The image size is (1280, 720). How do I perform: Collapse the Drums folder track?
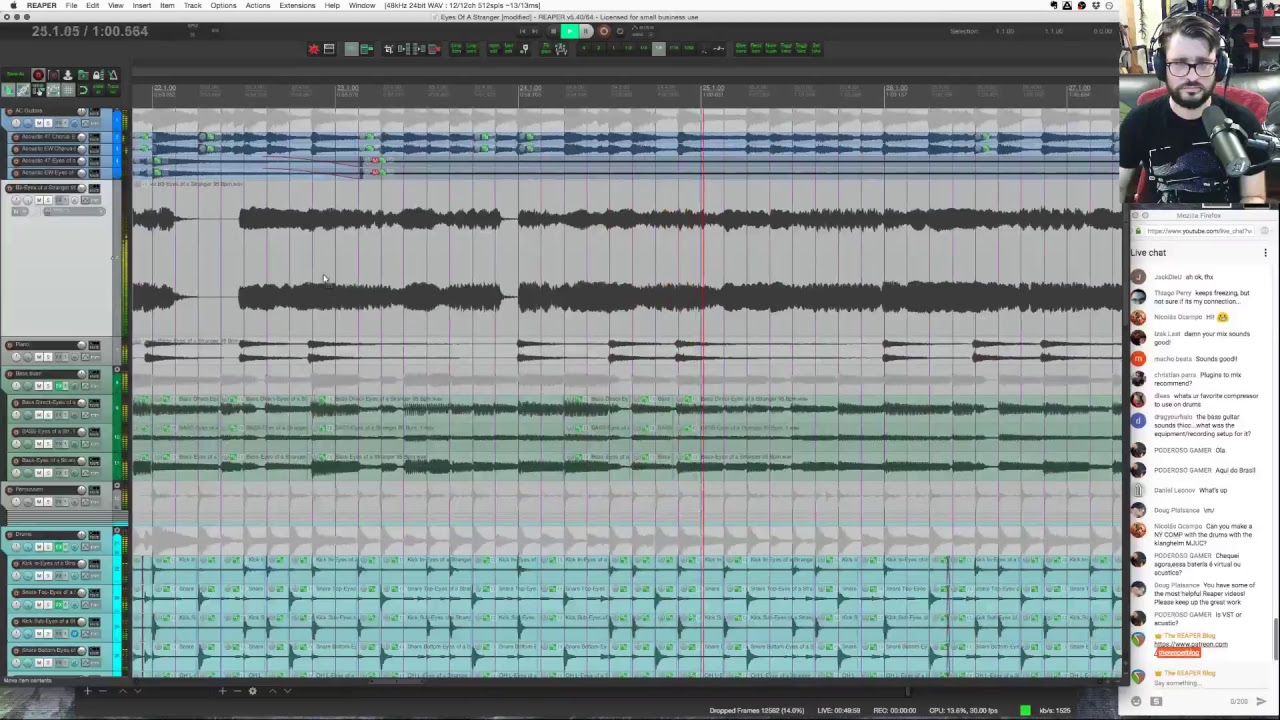(x=117, y=530)
